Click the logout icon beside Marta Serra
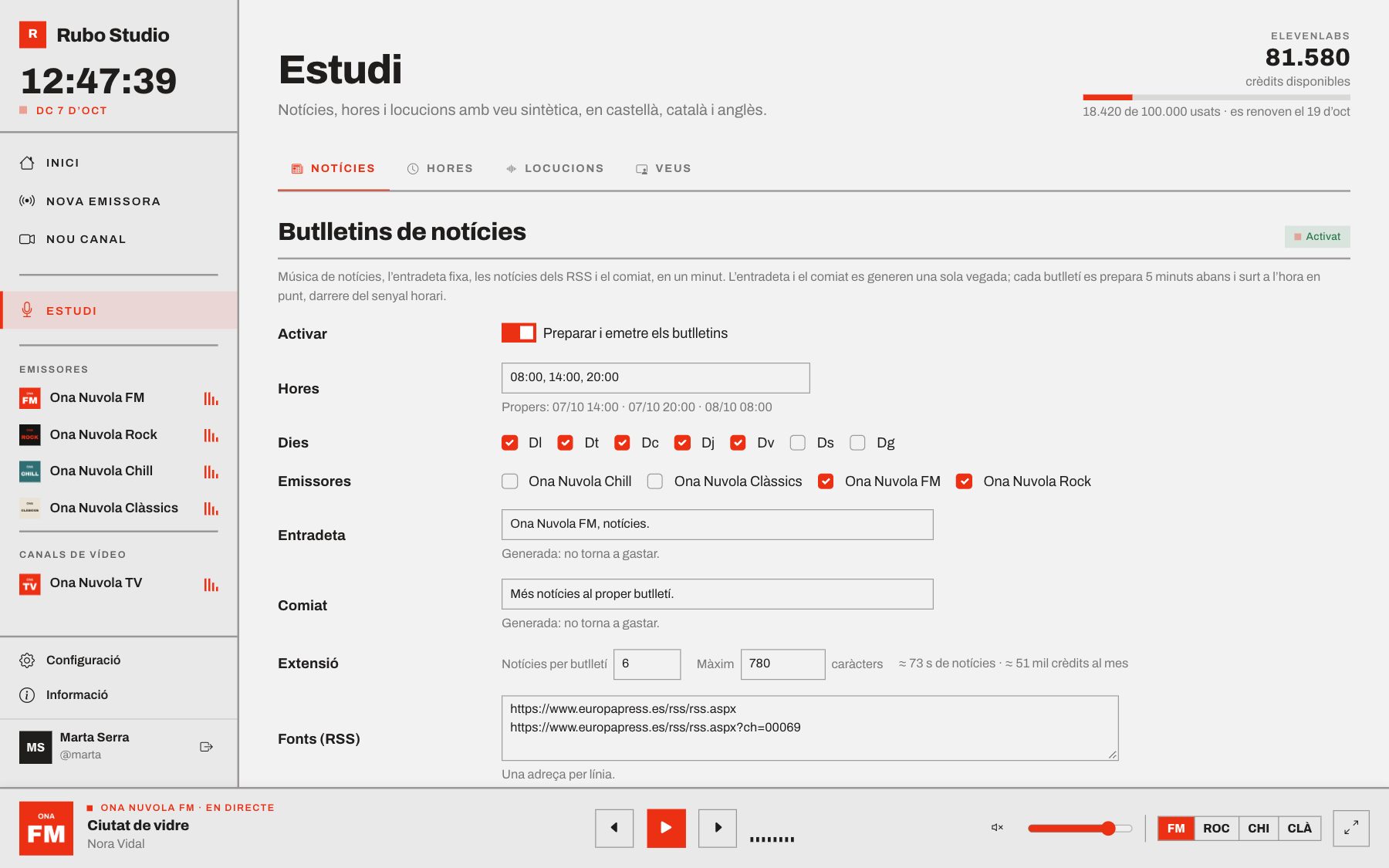This screenshot has height=868, width=1389. [x=206, y=746]
